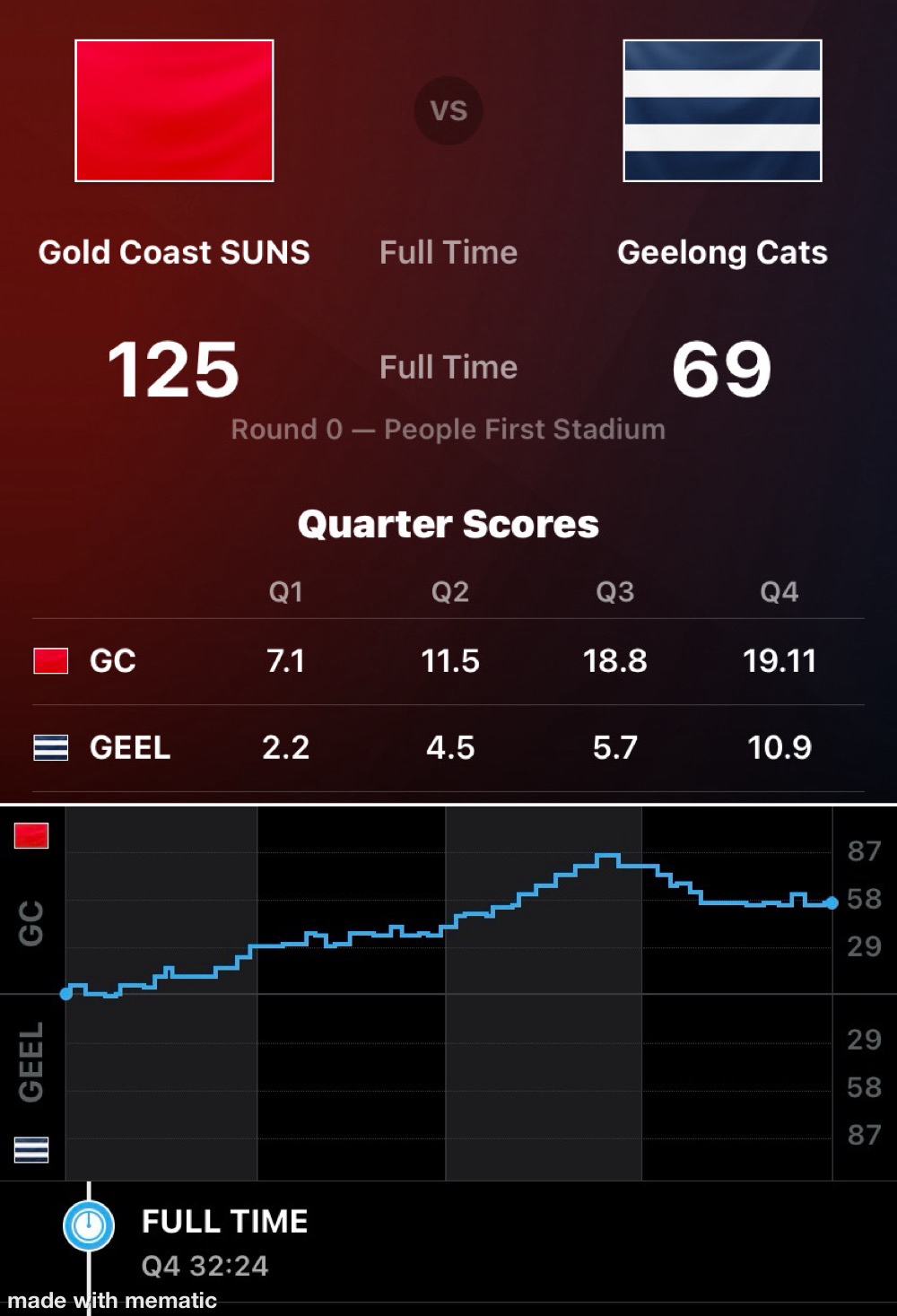This screenshot has width=897, height=1316.
Task: Tap the Geelong score of 69
Action: click(721, 370)
